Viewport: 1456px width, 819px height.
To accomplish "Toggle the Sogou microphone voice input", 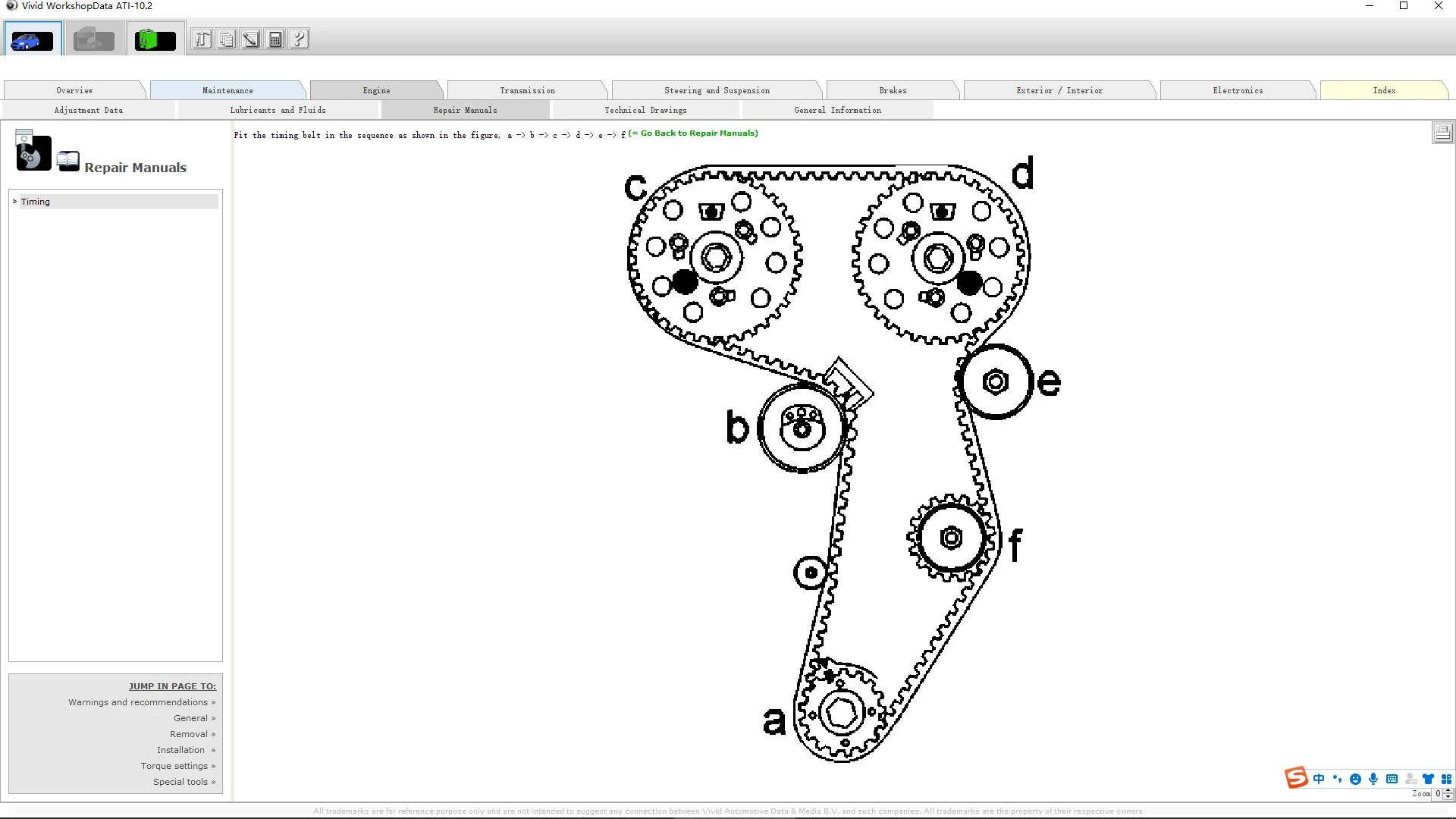I will [1373, 779].
